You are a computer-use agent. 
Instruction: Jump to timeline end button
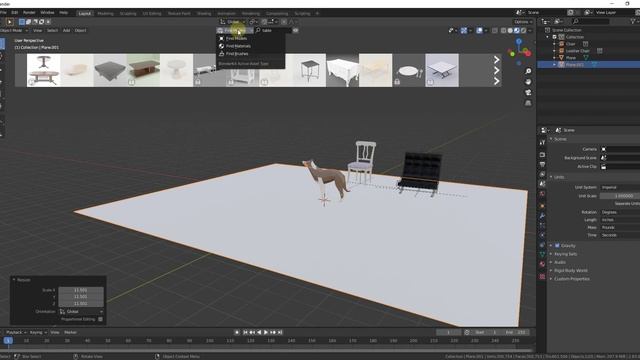tap(280, 332)
